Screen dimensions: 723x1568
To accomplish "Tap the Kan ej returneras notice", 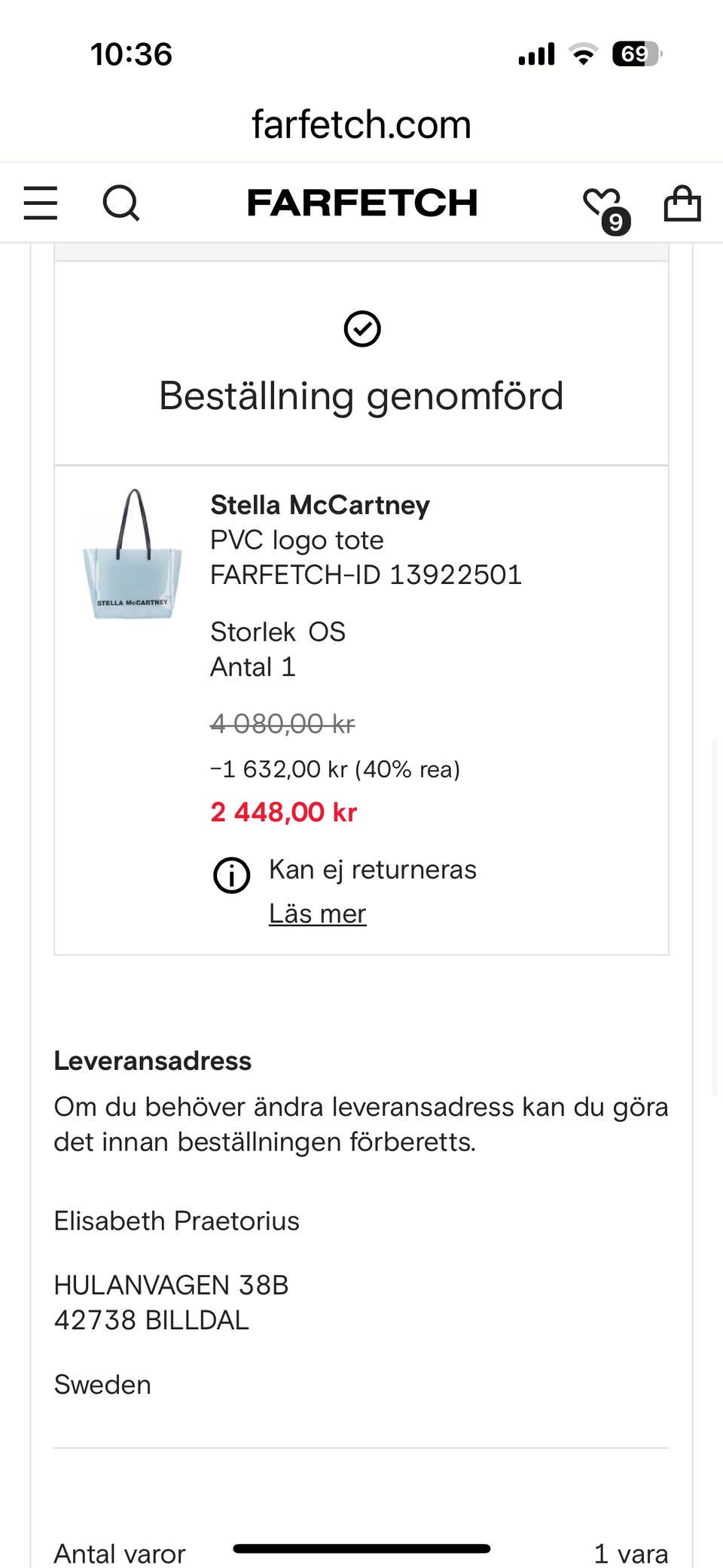I will 373,870.
